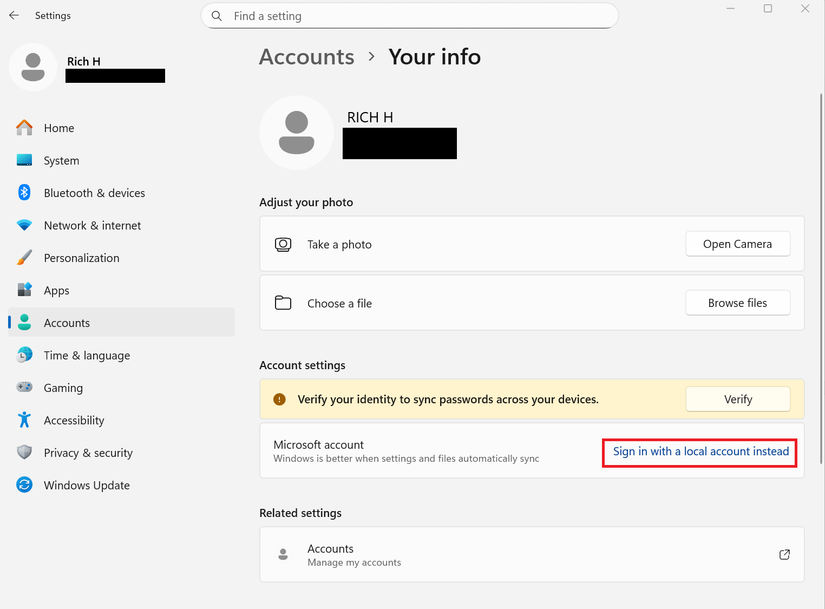Open Time & language settings
The image size is (825, 609).
pos(24,355)
